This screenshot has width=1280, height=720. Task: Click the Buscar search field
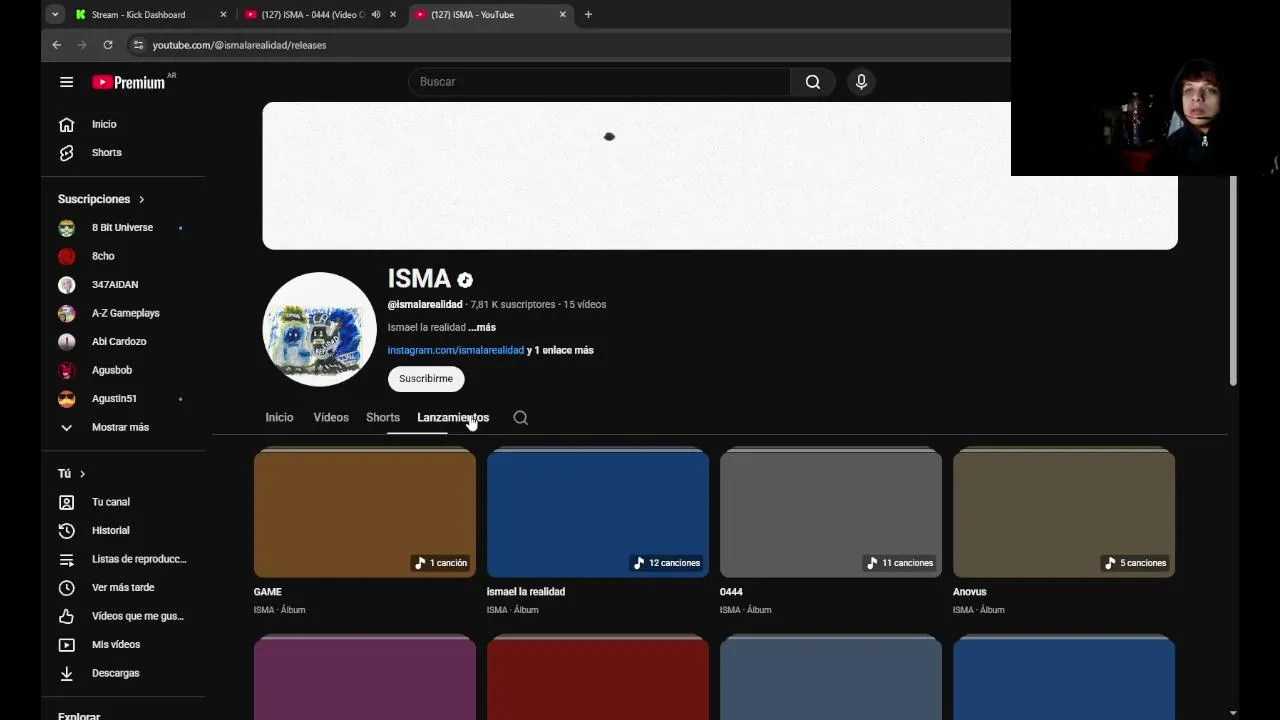point(599,82)
